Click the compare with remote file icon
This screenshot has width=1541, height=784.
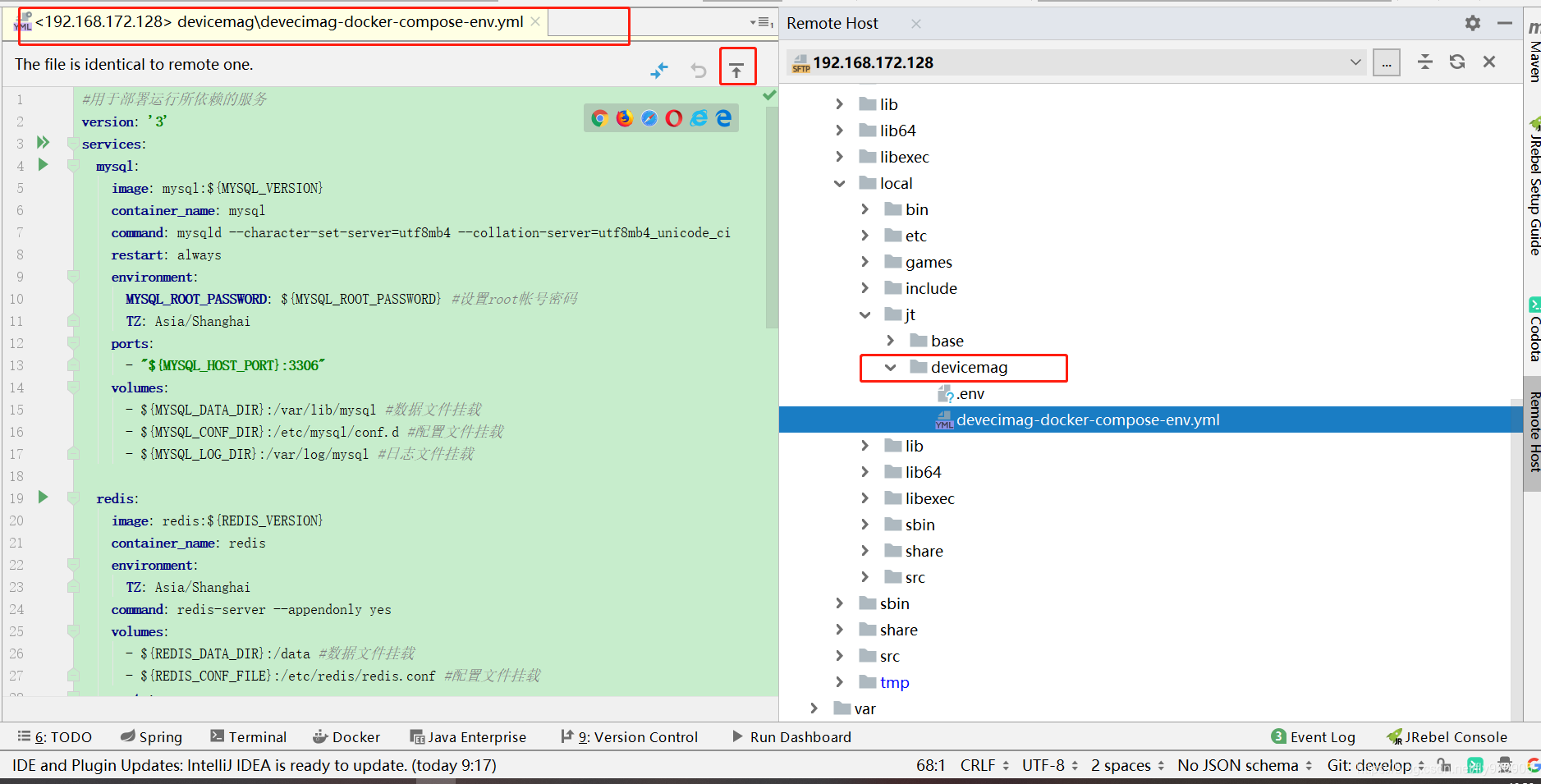[x=659, y=71]
